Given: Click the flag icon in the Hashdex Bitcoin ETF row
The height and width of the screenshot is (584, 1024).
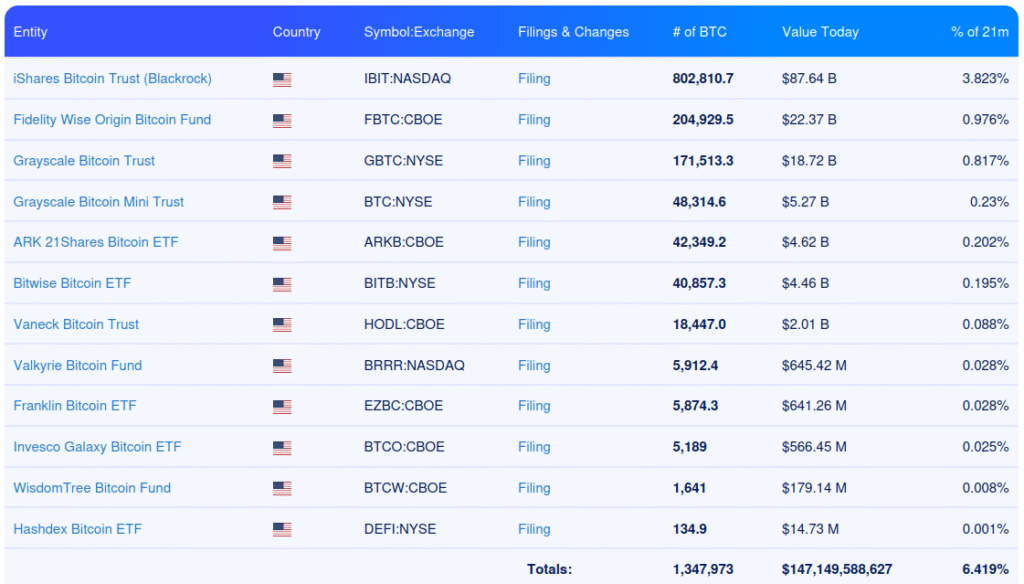Looking at the screenshot, I should 282,530.
